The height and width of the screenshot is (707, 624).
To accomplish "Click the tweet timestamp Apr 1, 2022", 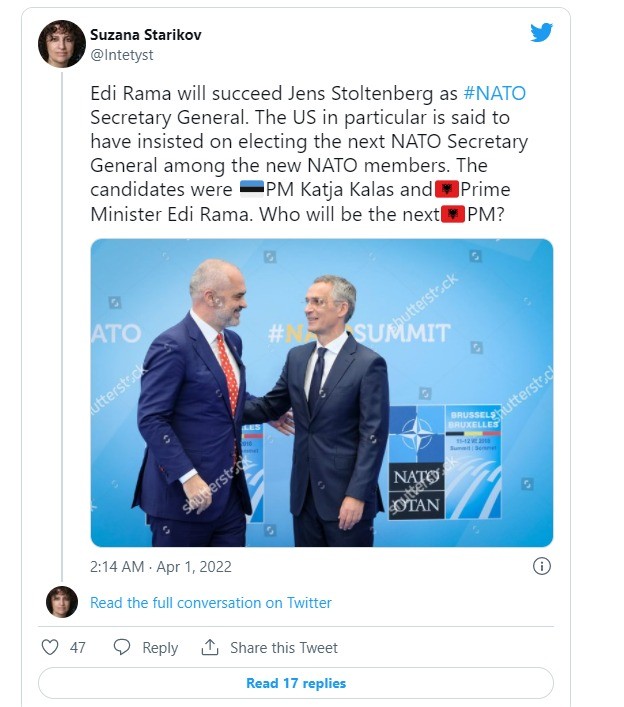I will (x=160, y=567).
